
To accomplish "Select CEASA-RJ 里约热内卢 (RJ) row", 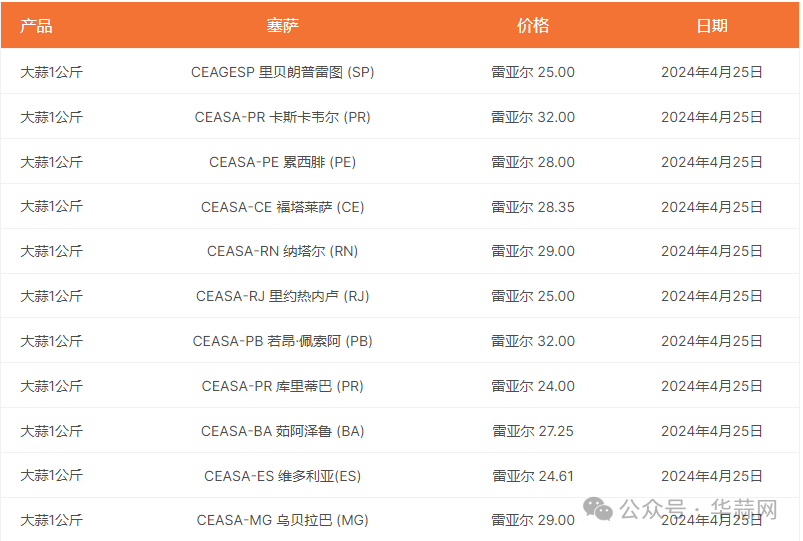I will click(400, 296).
